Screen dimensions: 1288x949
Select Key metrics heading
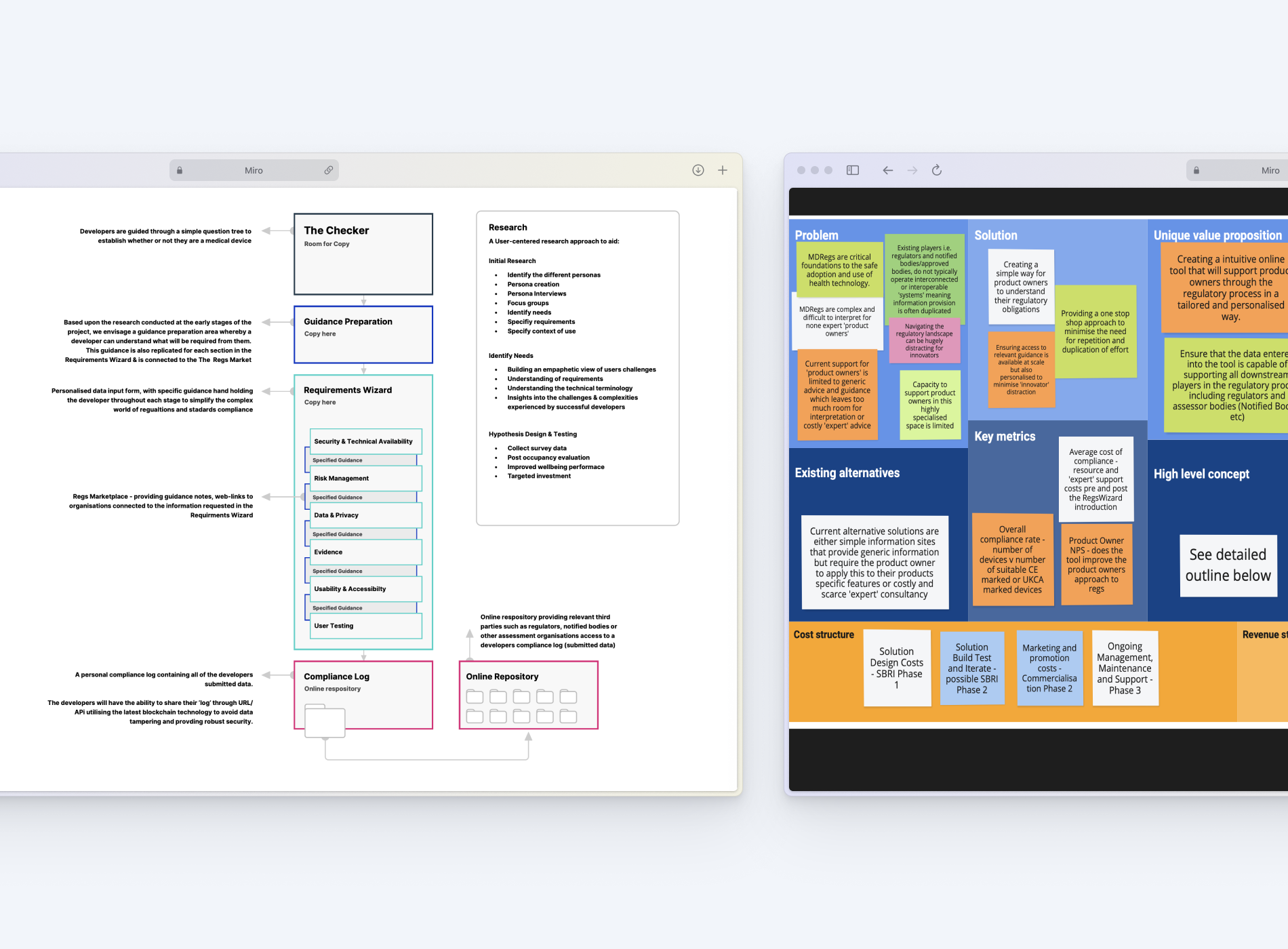1005,437
